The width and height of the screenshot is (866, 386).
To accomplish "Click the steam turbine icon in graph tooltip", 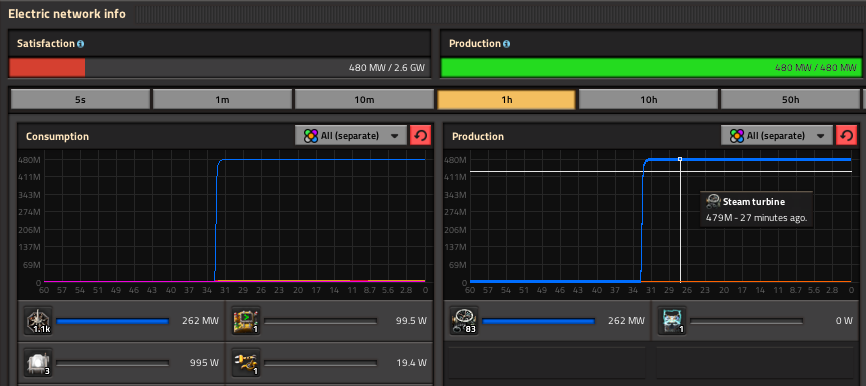I will [714, 202].
